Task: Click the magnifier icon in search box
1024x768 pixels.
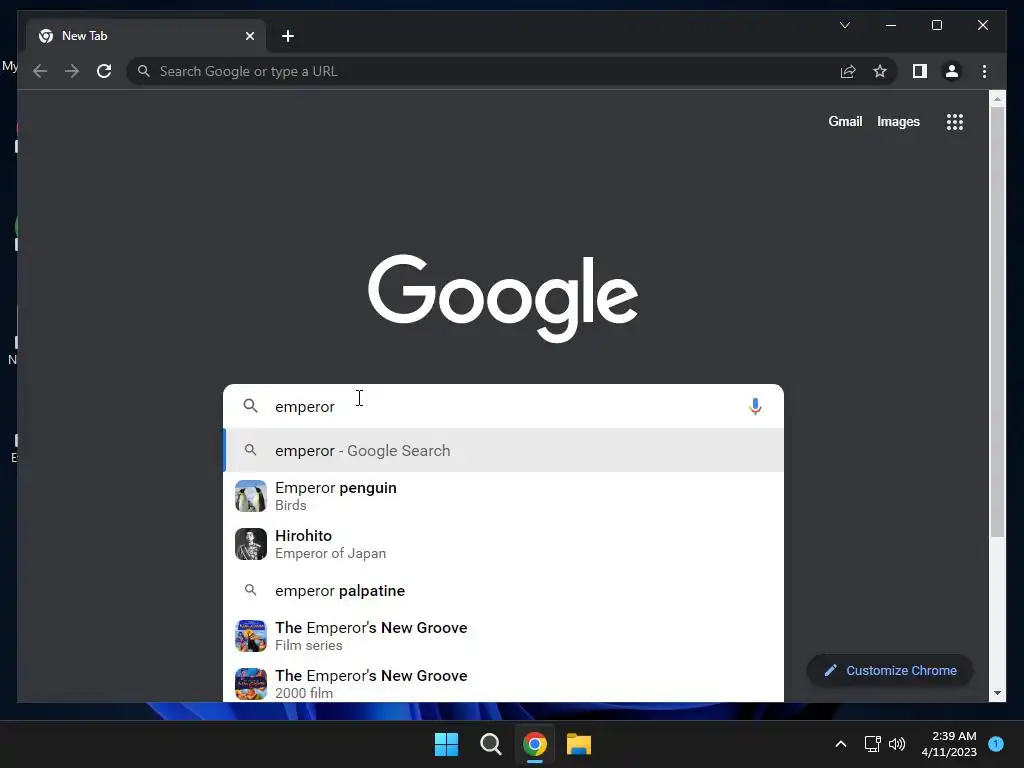Action: 250,406
